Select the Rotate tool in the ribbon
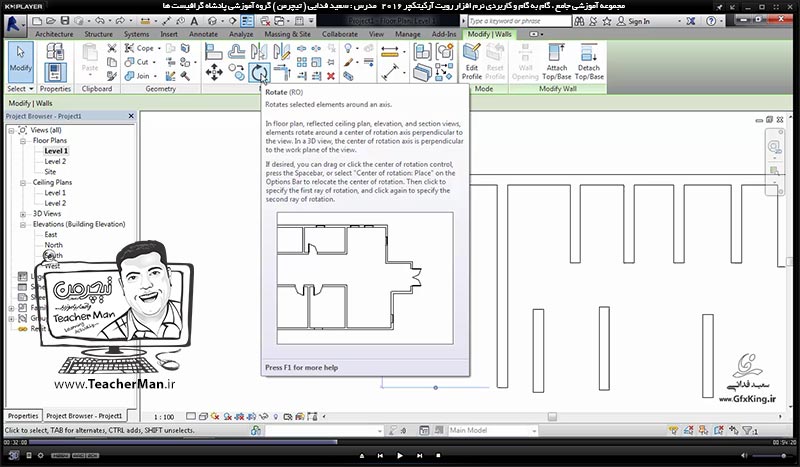Image resolution: width=800 pixels, height=467 pixels. [x=259, y=72]
